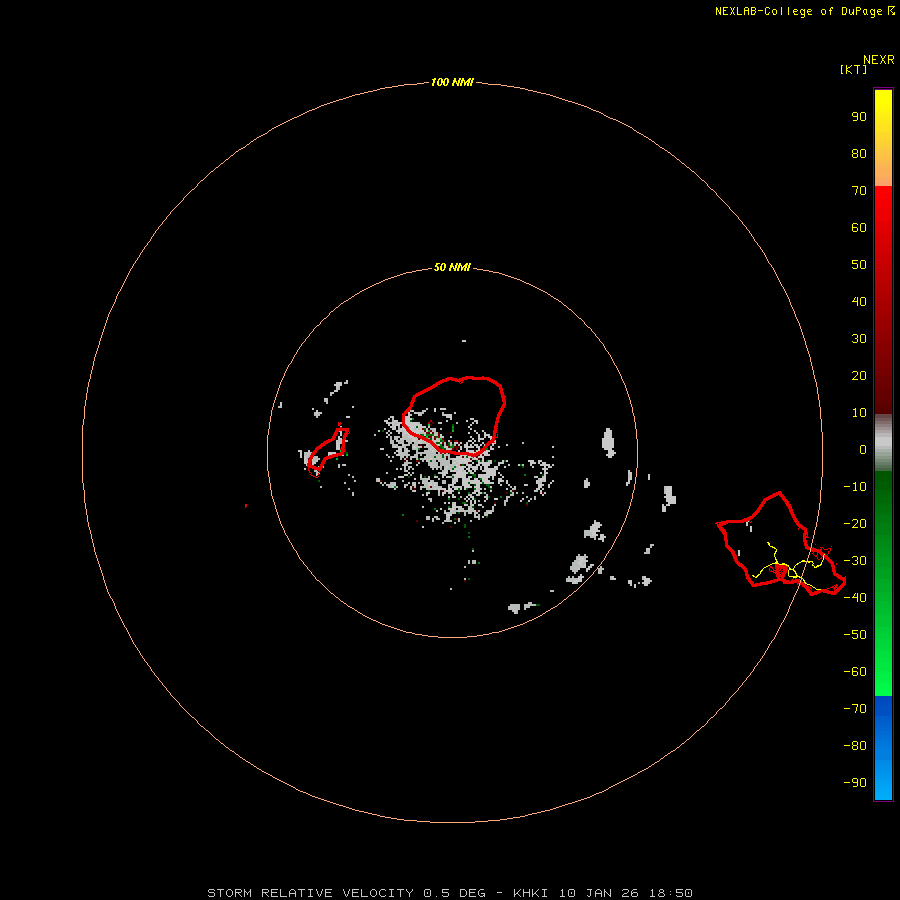Click the 30 value on the velocity scale
The width and height of the screenshot is (900, 900).
(x=859, y=339)
